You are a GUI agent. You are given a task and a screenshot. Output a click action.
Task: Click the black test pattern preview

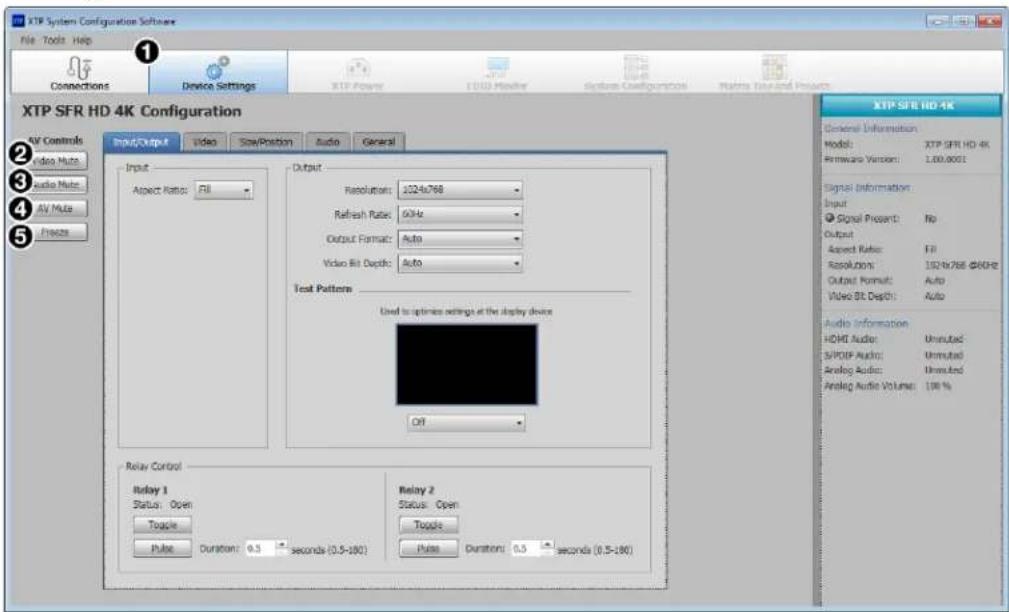[x=467, y=364]
